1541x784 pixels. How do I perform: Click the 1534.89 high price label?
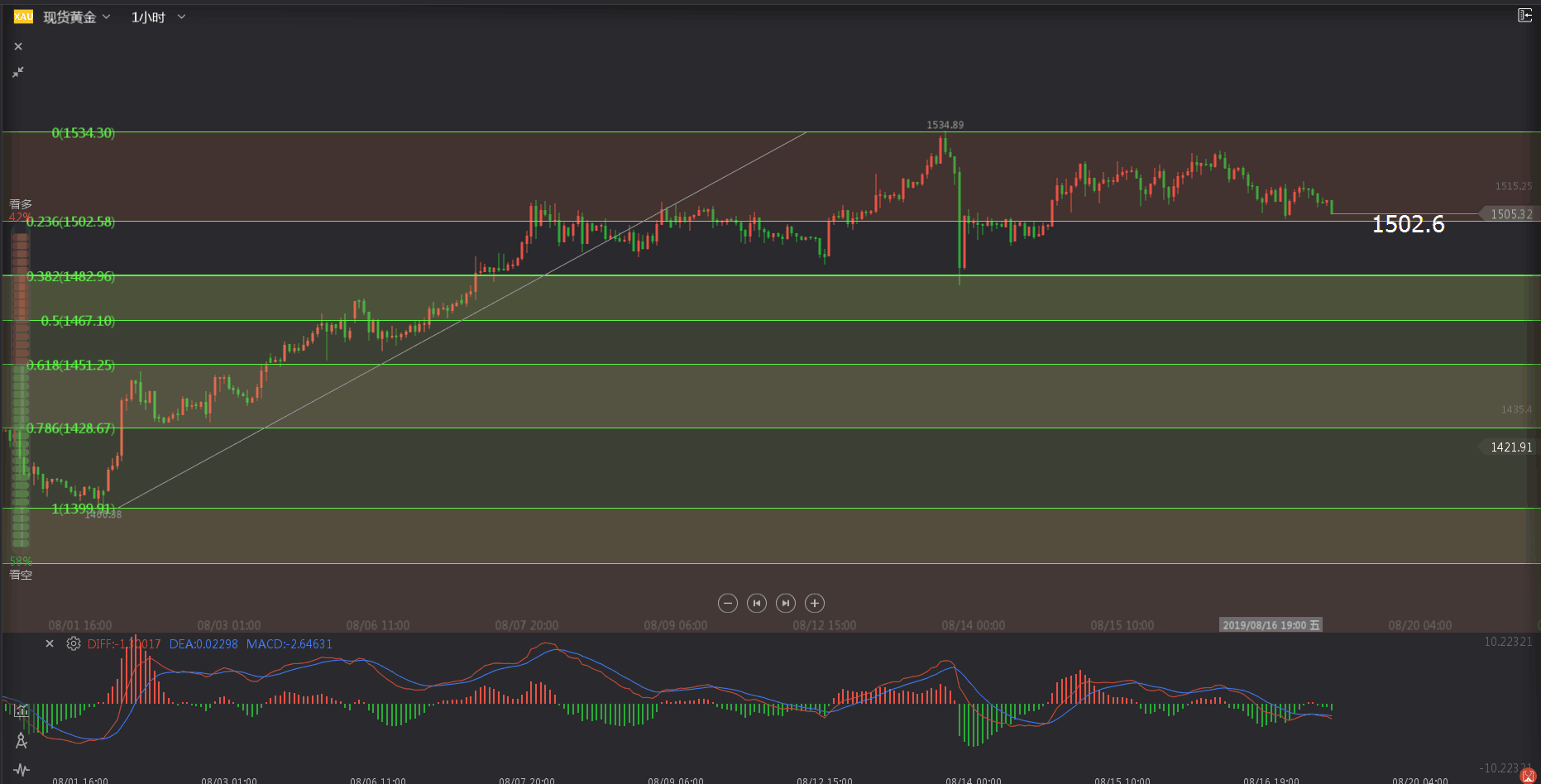tap(945, 125)
